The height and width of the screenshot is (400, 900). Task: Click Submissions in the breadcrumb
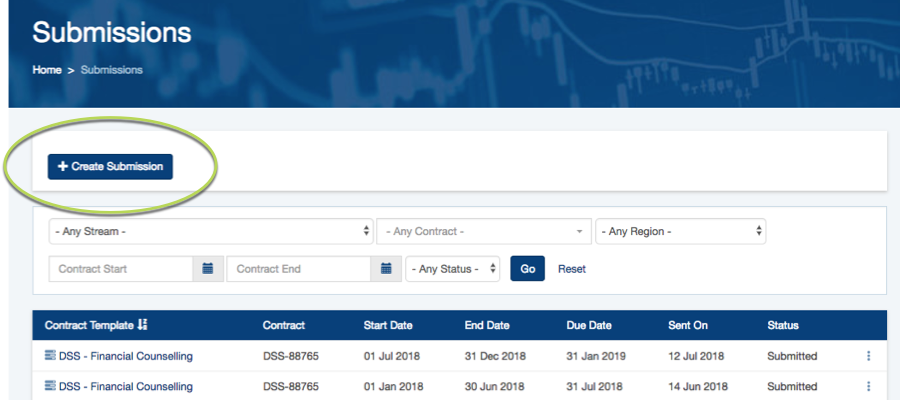click(x=111, y=70)
